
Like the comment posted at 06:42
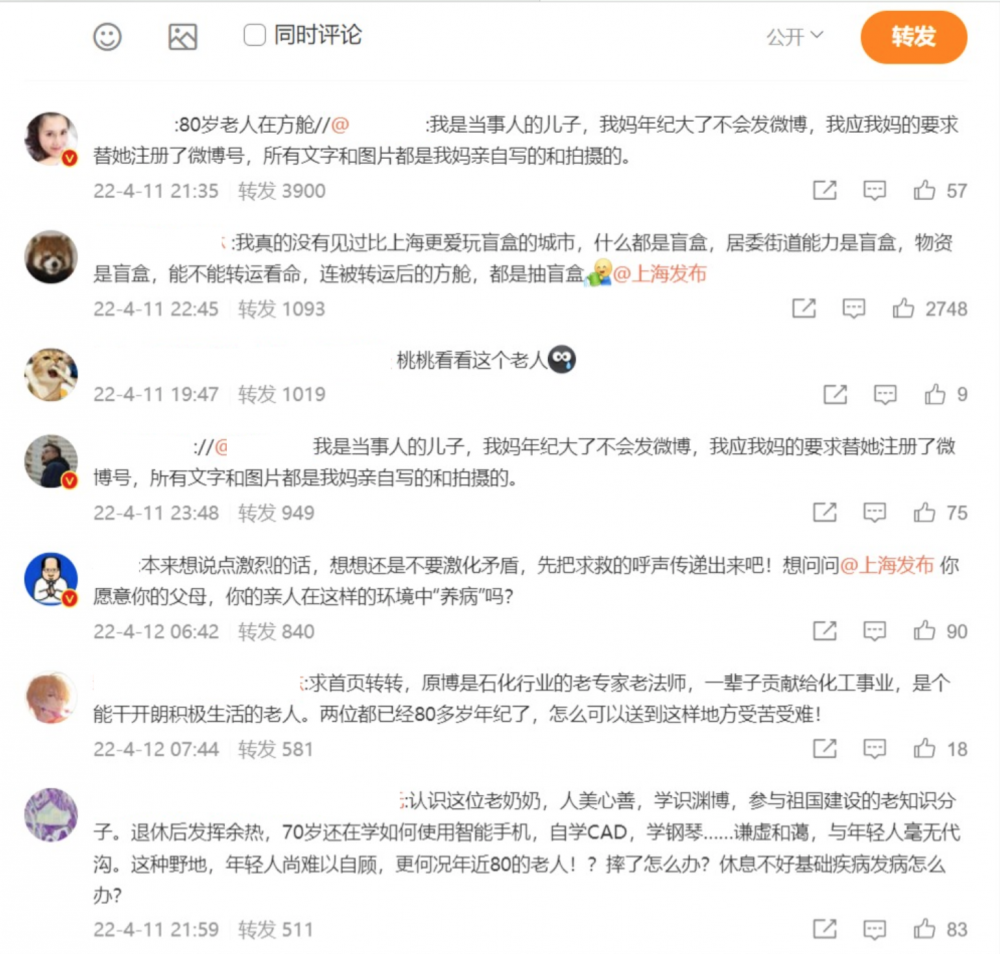[924, 631]
